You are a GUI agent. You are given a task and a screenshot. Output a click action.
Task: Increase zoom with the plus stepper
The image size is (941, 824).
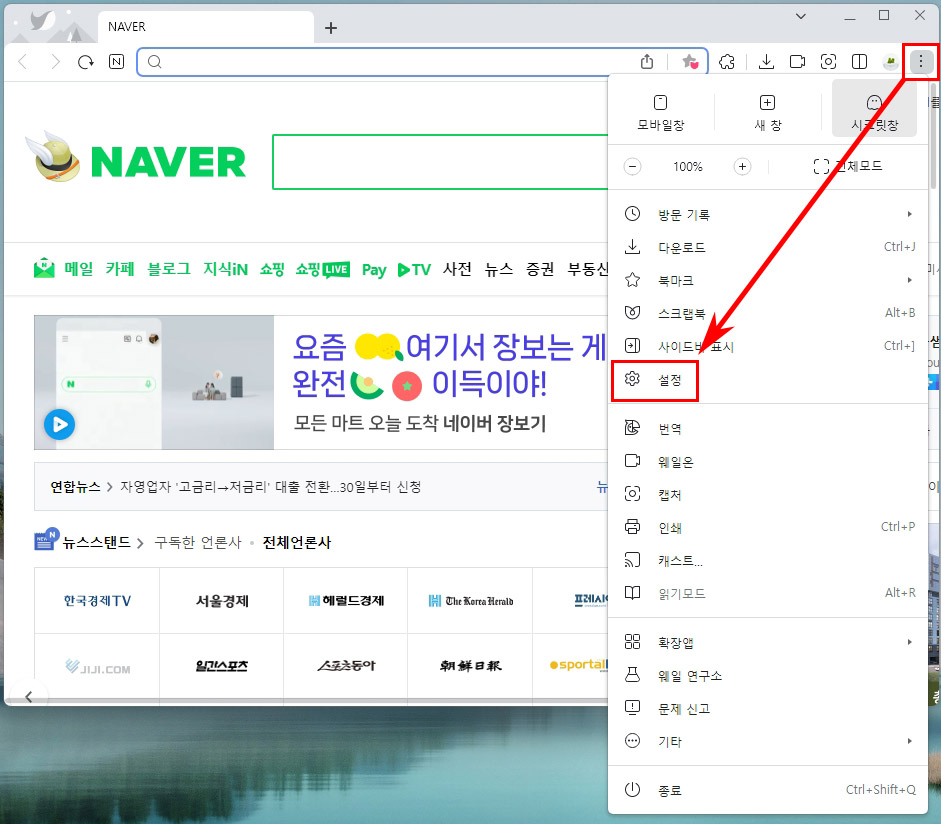coord(742,167)
